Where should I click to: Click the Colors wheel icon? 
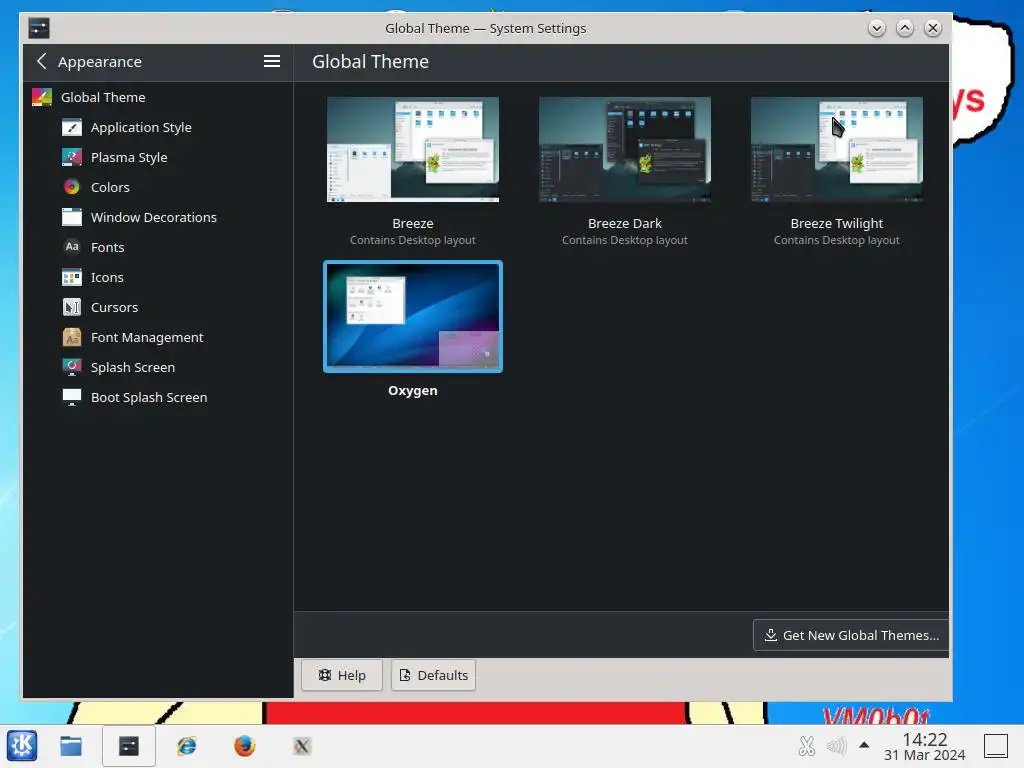pos(72,187)
